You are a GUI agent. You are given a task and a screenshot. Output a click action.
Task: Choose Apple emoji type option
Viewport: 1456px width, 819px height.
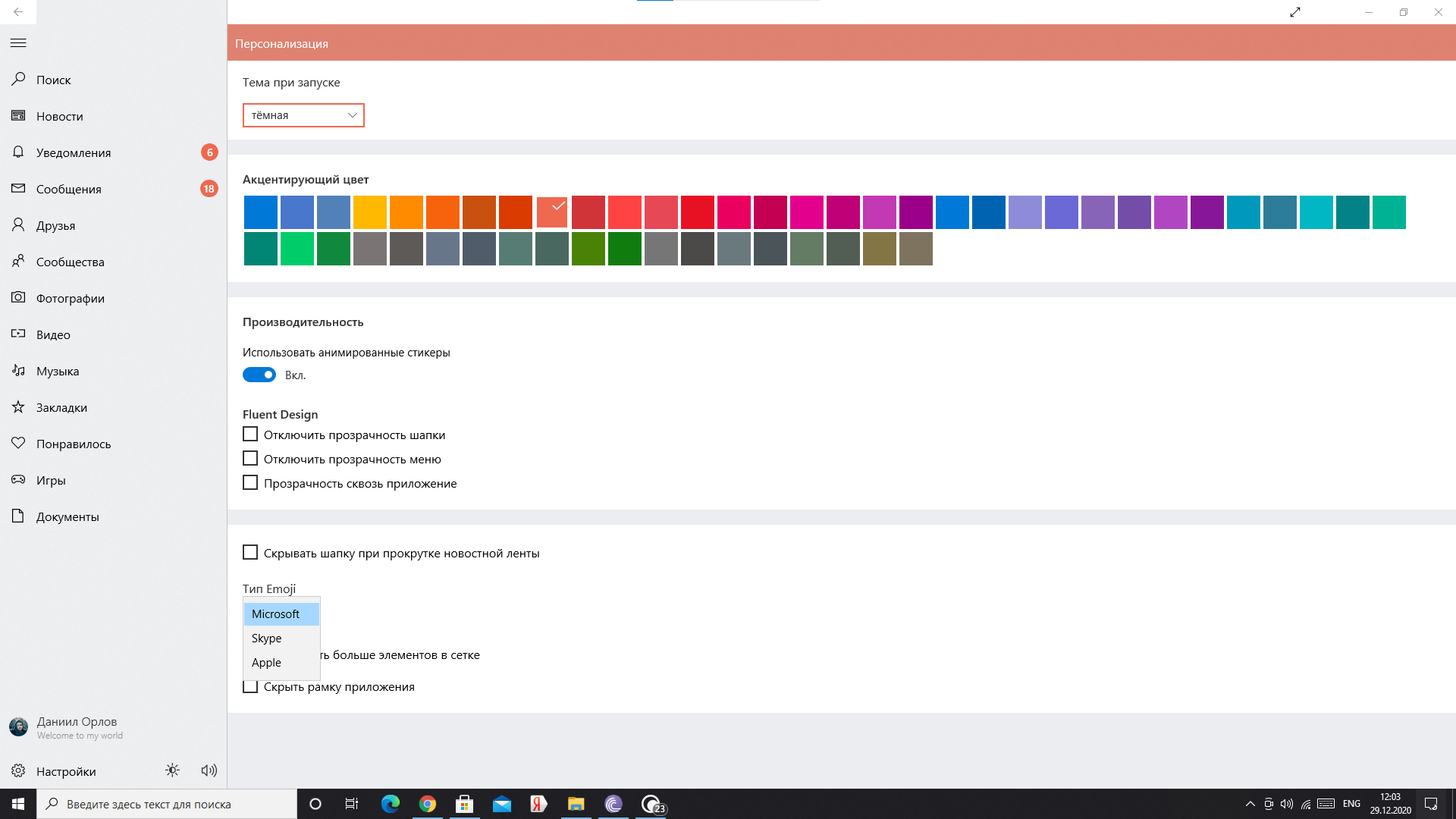click(x=267, y=663)
